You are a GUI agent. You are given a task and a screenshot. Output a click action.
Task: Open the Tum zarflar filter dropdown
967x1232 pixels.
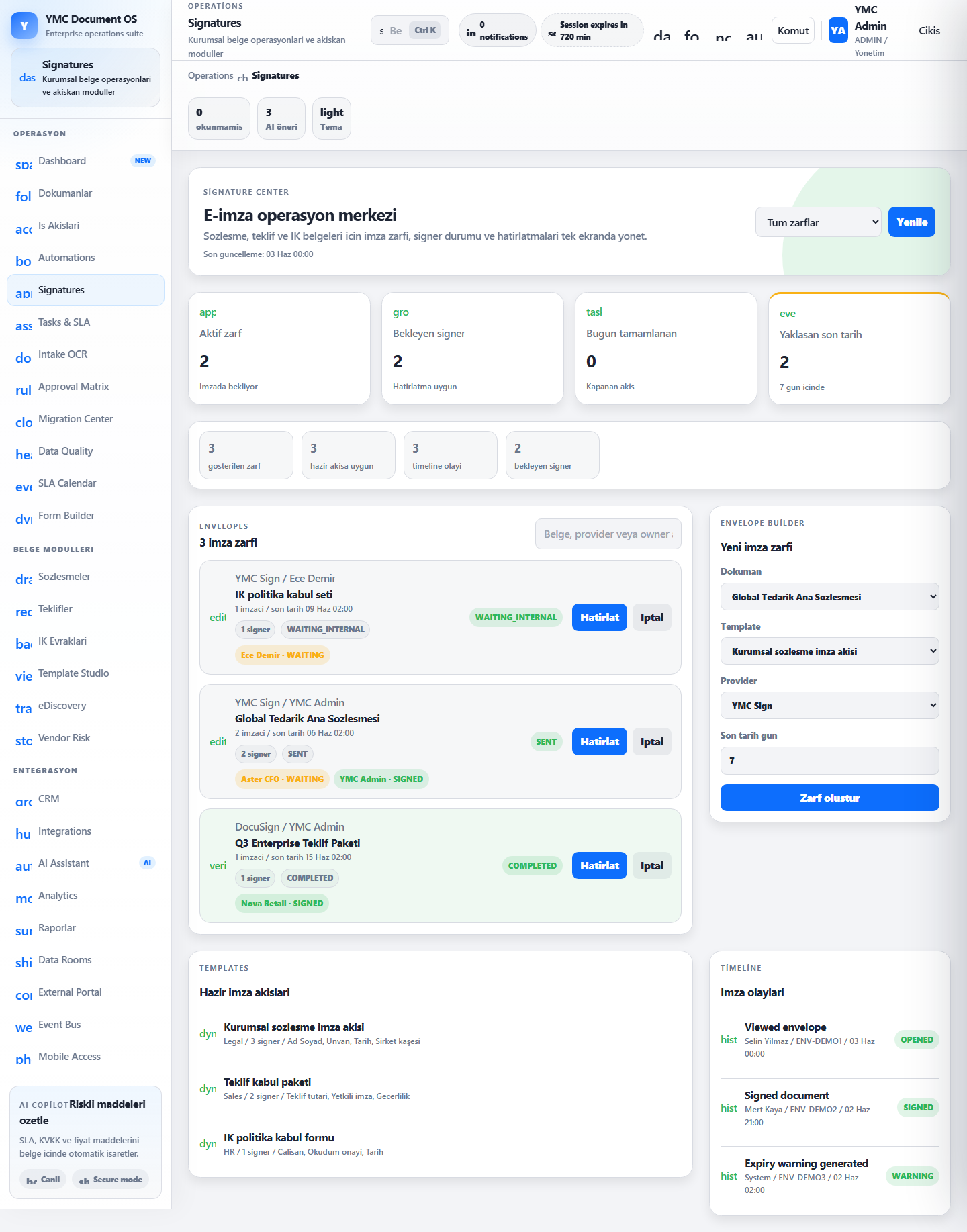pyautogui.click(x=819, y=222)
